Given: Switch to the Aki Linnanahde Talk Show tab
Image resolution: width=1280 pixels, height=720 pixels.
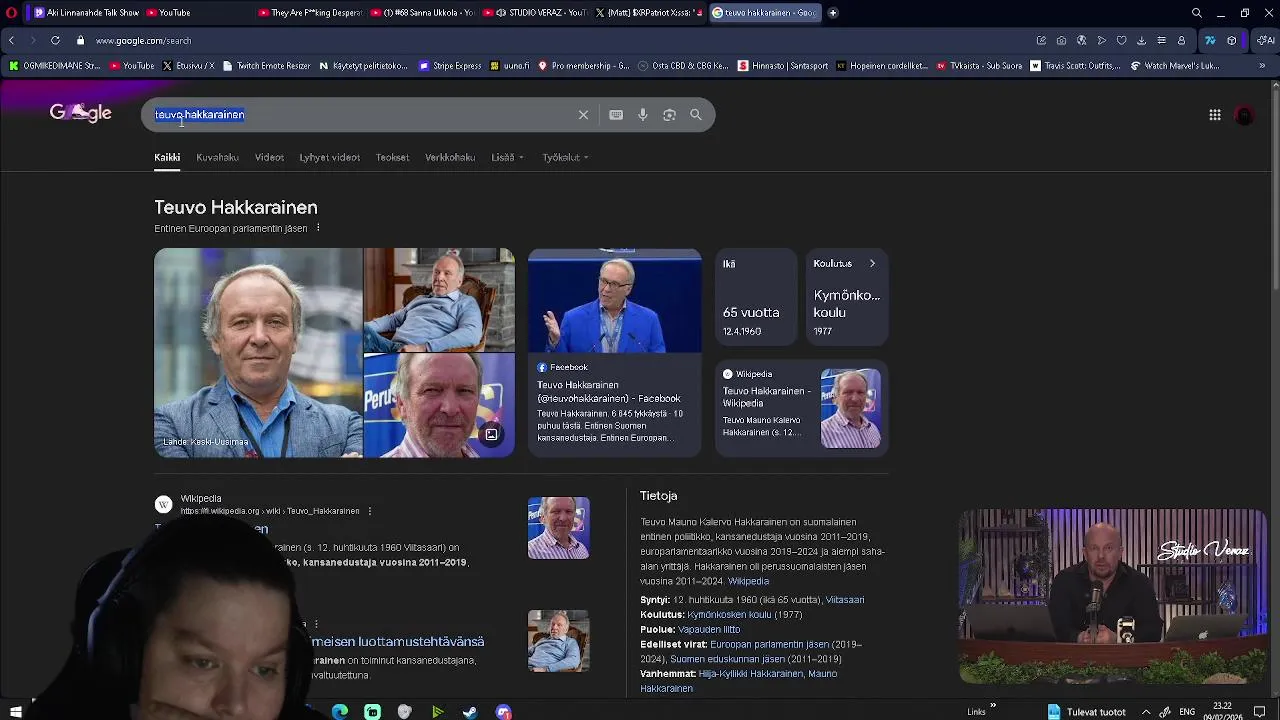Looking at the screenshot, I should point(86,13).
